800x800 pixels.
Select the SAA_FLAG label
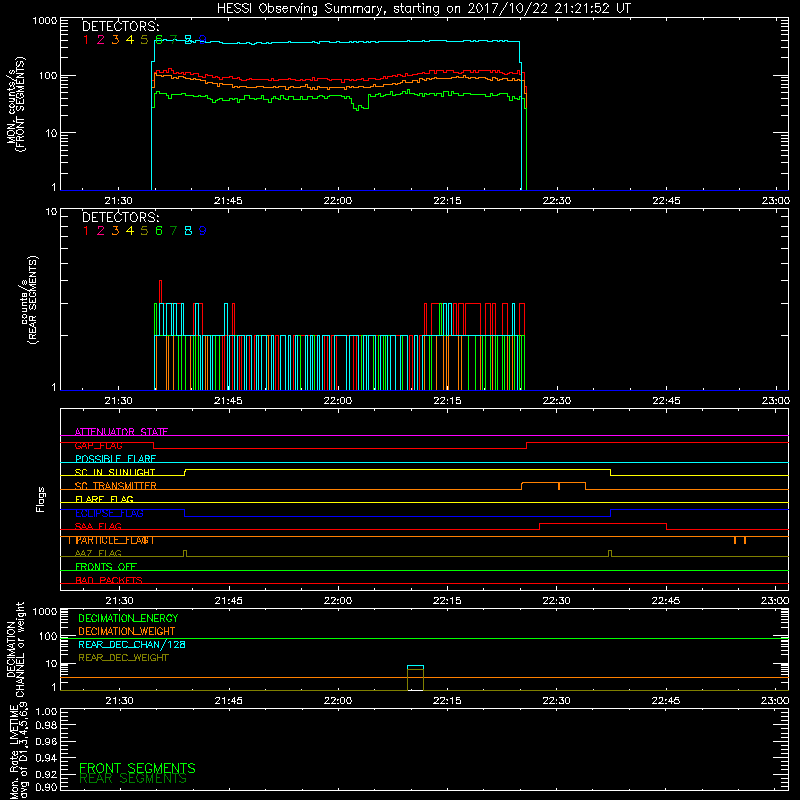click(x=98, y=526)
